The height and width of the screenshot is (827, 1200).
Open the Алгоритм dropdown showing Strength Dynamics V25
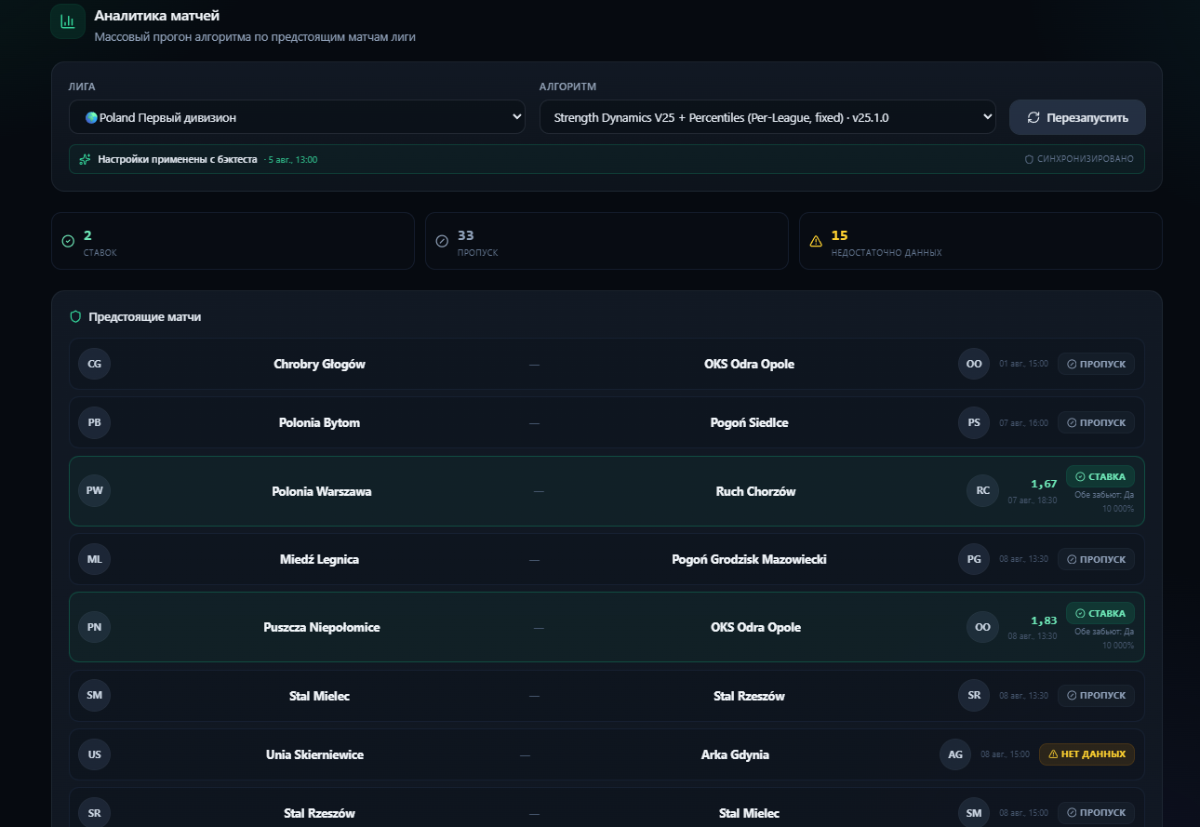point(767,117)
